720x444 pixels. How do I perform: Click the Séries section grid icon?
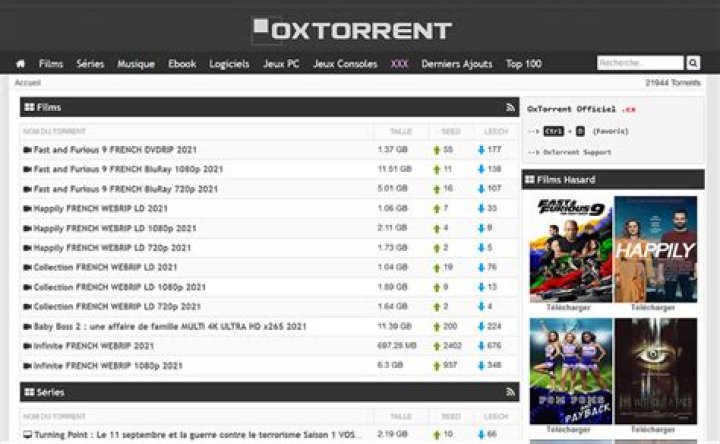pyautogui.click(x=29, y=392)
